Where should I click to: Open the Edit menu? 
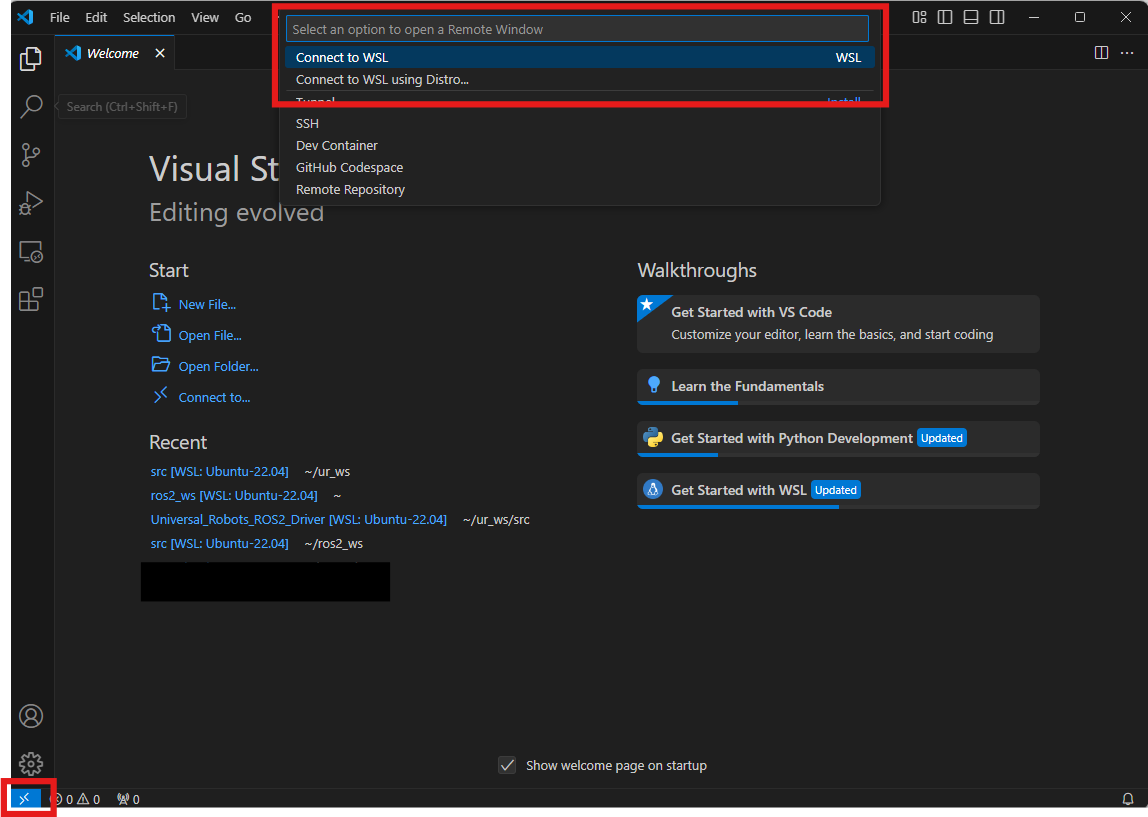coord(96,18)
